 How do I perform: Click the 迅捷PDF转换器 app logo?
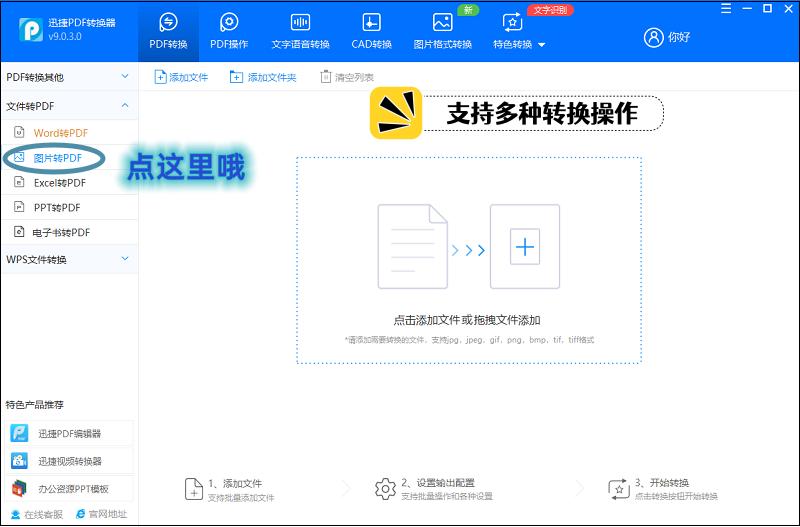coord(31,30)
